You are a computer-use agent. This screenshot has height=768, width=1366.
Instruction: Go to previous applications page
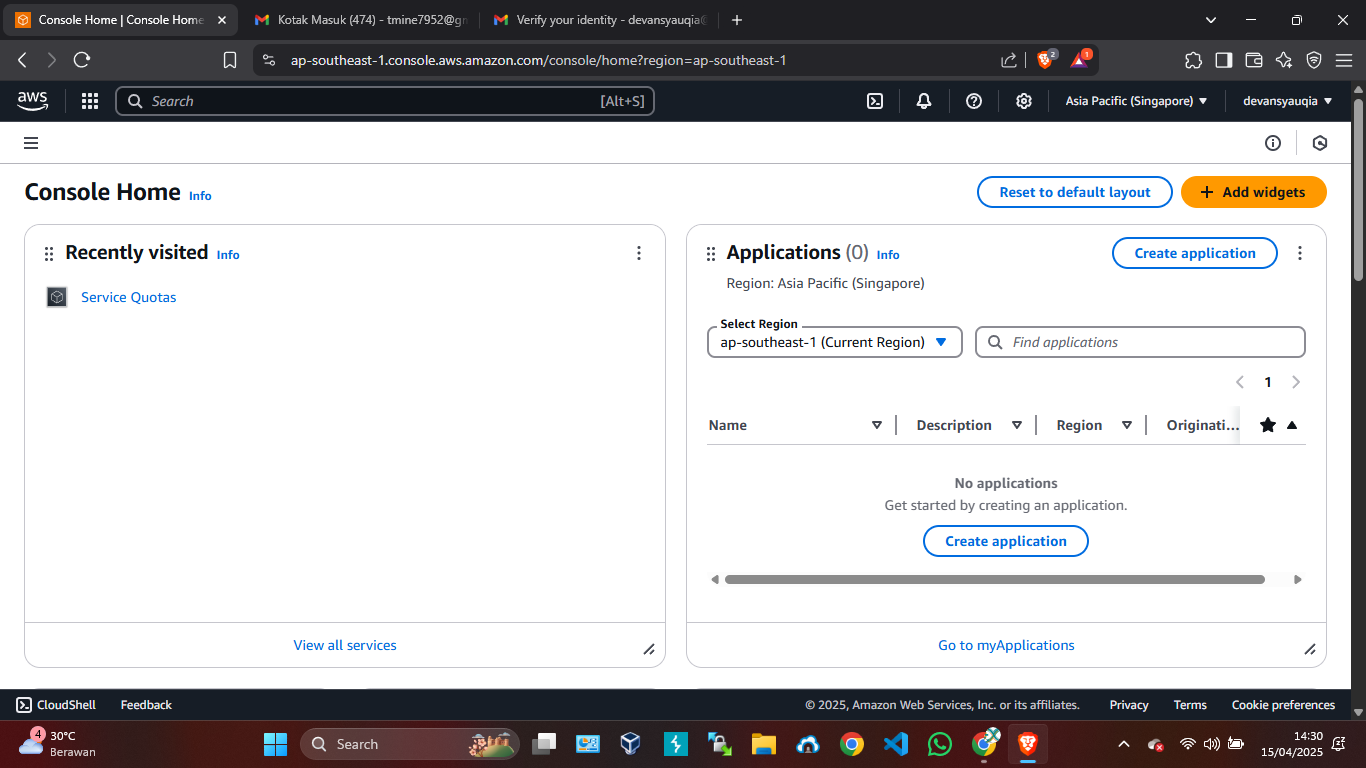coord(1240,382)
